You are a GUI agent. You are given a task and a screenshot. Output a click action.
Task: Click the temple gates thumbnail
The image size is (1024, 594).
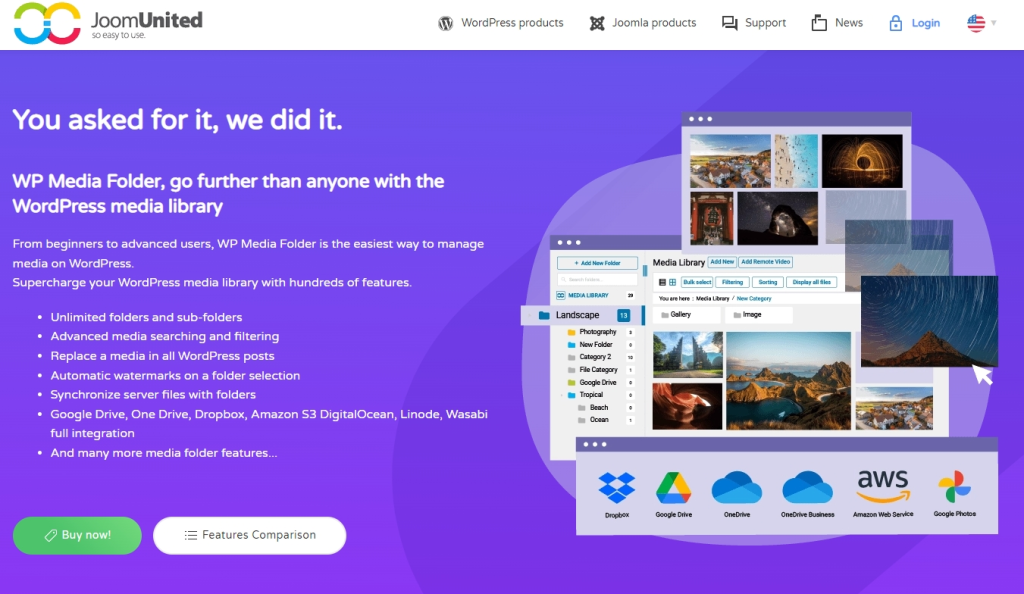pyautogui.click(x=687, y=354)
